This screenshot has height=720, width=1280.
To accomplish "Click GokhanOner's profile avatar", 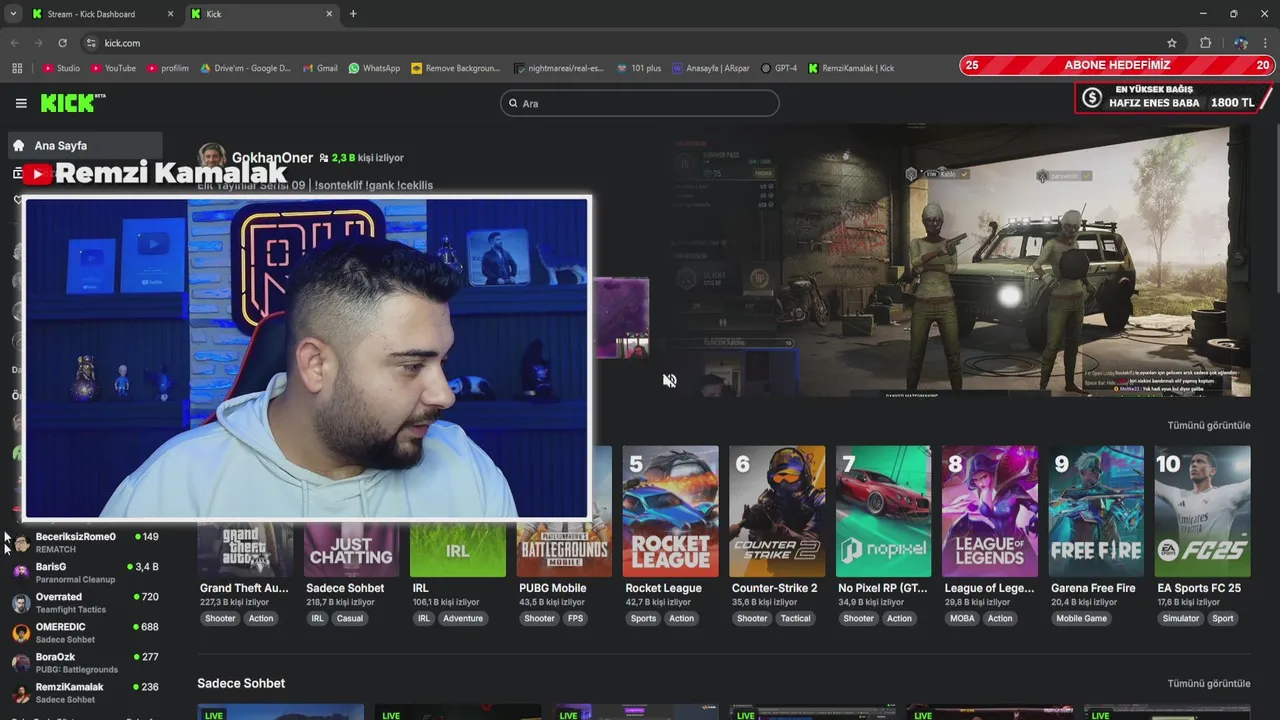I will coord(212,157).
